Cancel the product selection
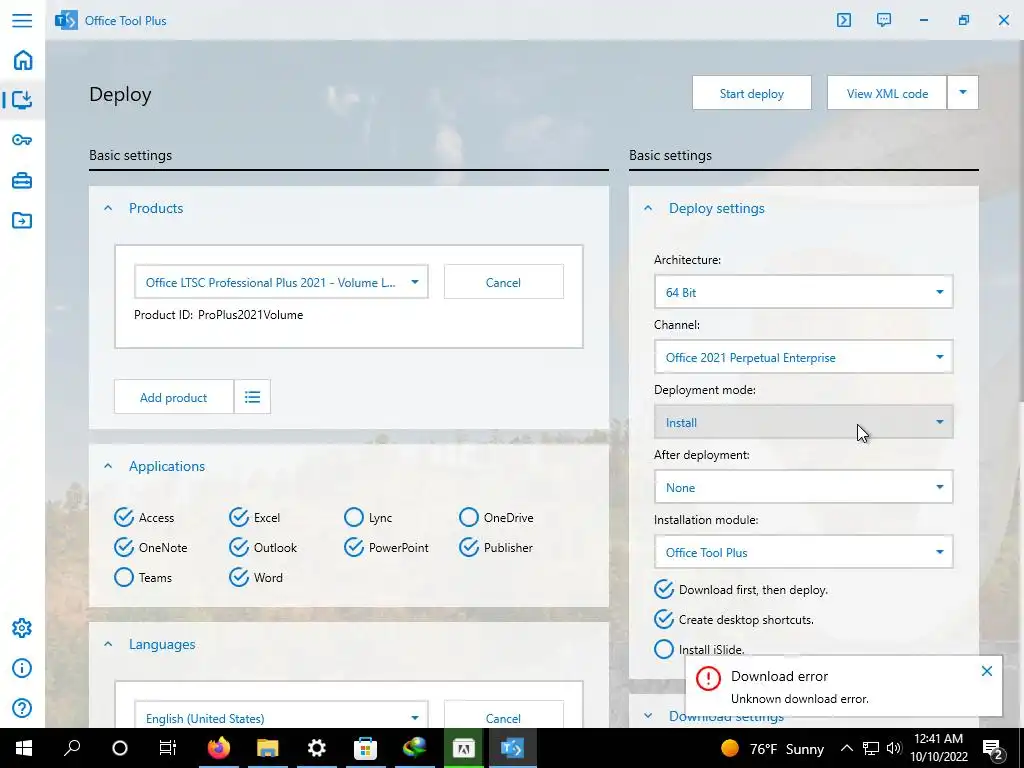The image size is (1024, 768). (x=504, y=282)
